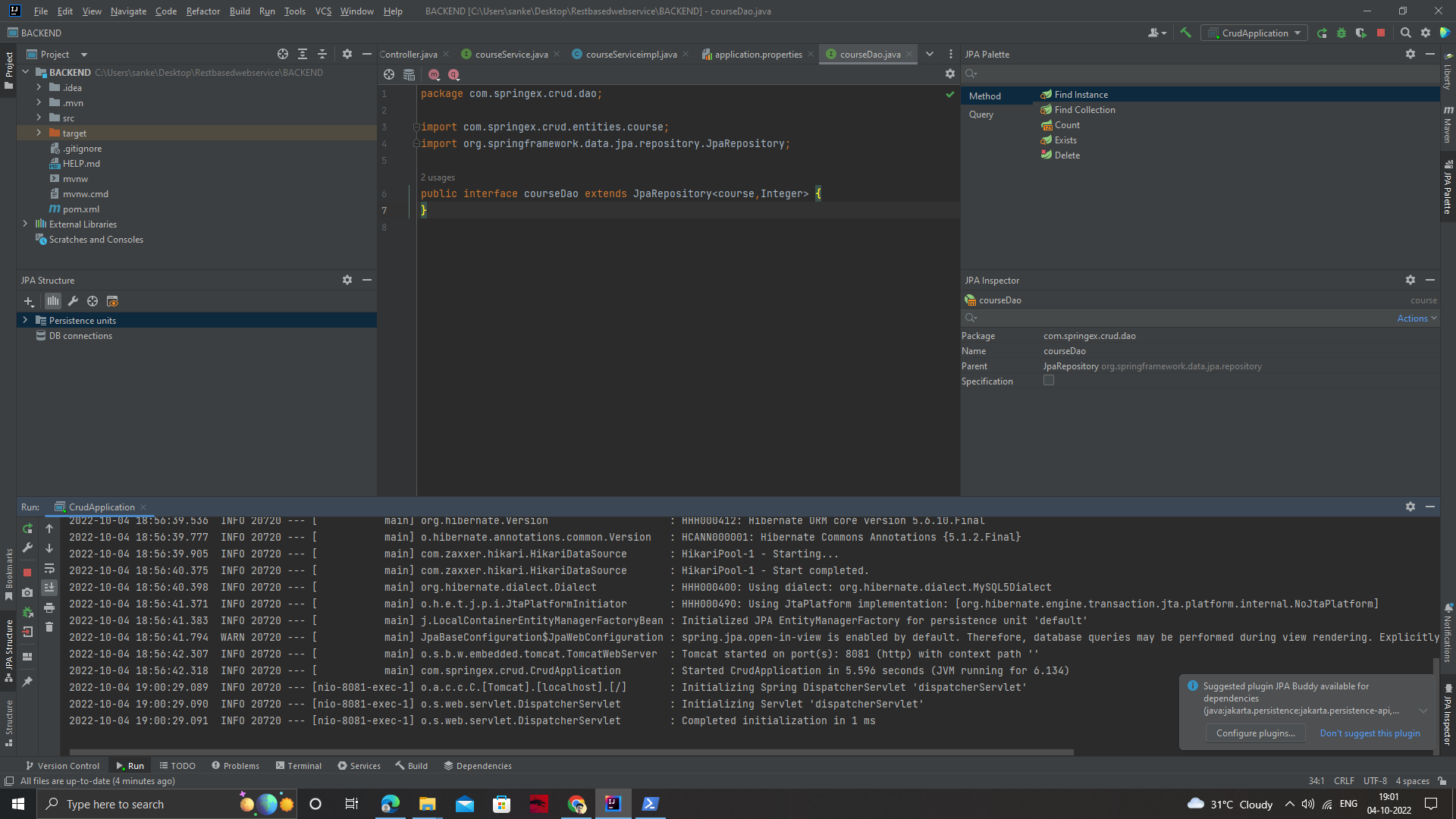Viewport: 1456px width, 819px height.
Task: Click CRLF line separator in status bar
Action: 1344,781
